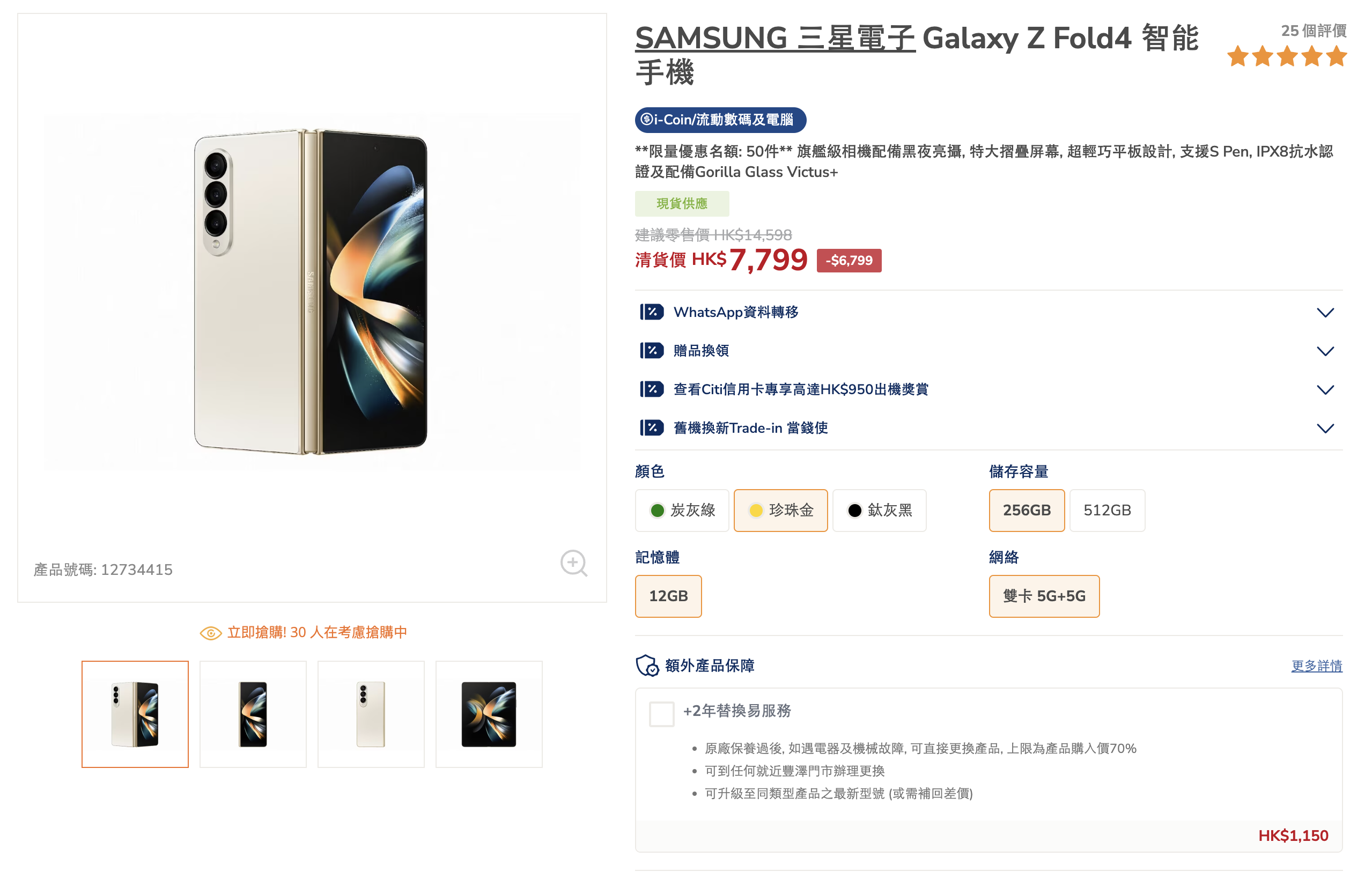Screen dimensions: 1372x872
Task: Pick the 鈦灰黑 black colour swatch
Action: pyautogui.click(x=879, y=511)
